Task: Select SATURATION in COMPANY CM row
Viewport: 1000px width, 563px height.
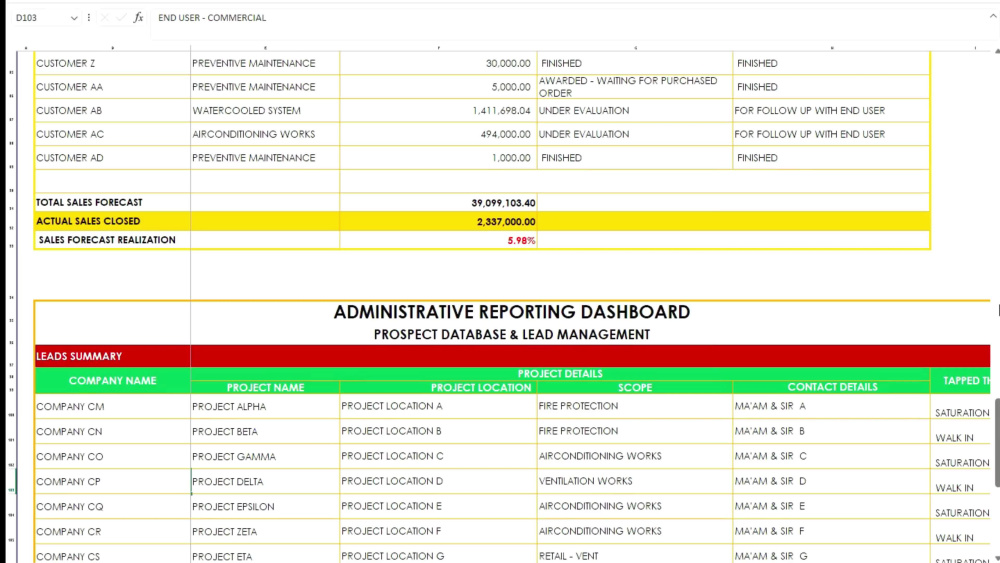Action: 960,406
